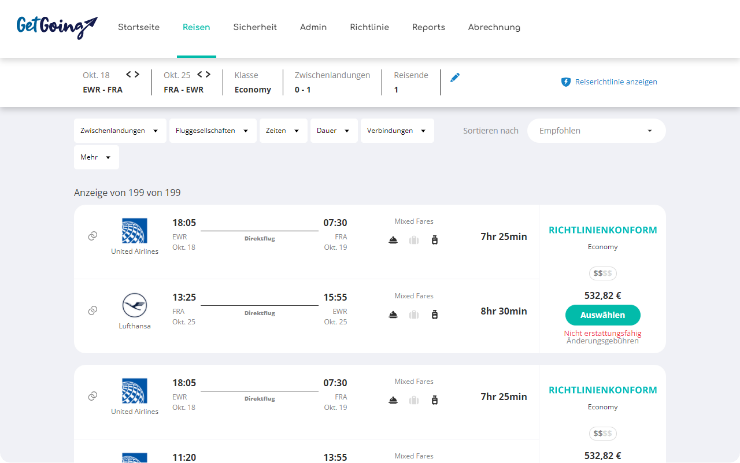
Task: Open the Empfohlen sort dropdown
Action: [596, 131]
